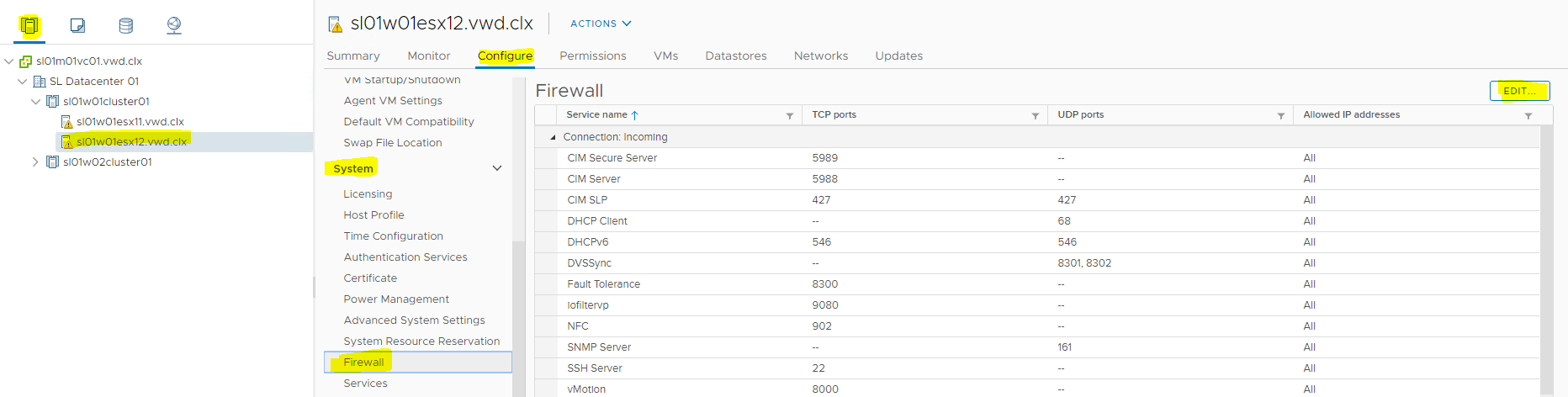
Task: Open Time Configuration settings
Action: coord(393,236)
